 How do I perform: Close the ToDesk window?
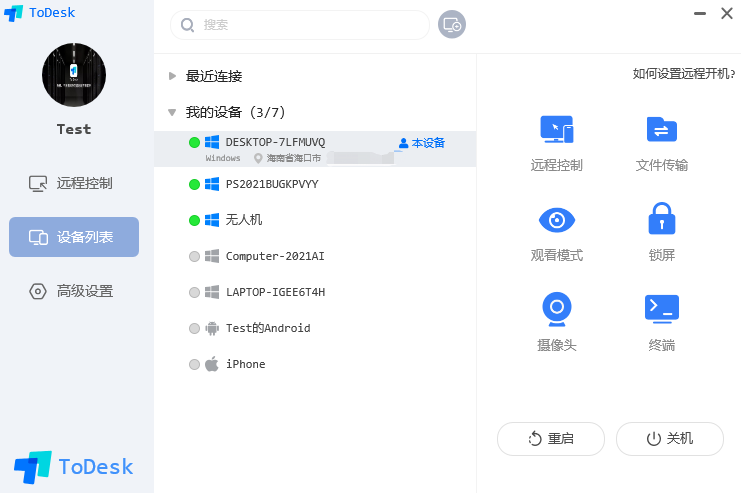pos(727,13)
